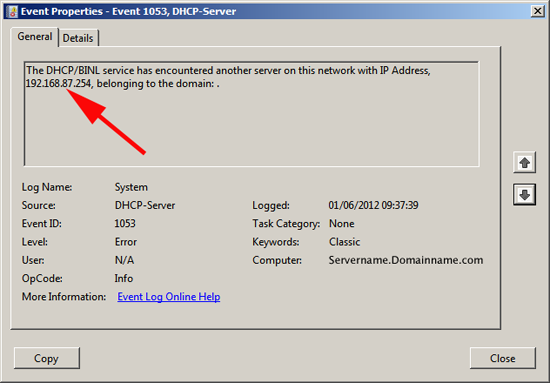Click the User value N/A
Viewport: 550px width, 383px height.
pos(124,260)
